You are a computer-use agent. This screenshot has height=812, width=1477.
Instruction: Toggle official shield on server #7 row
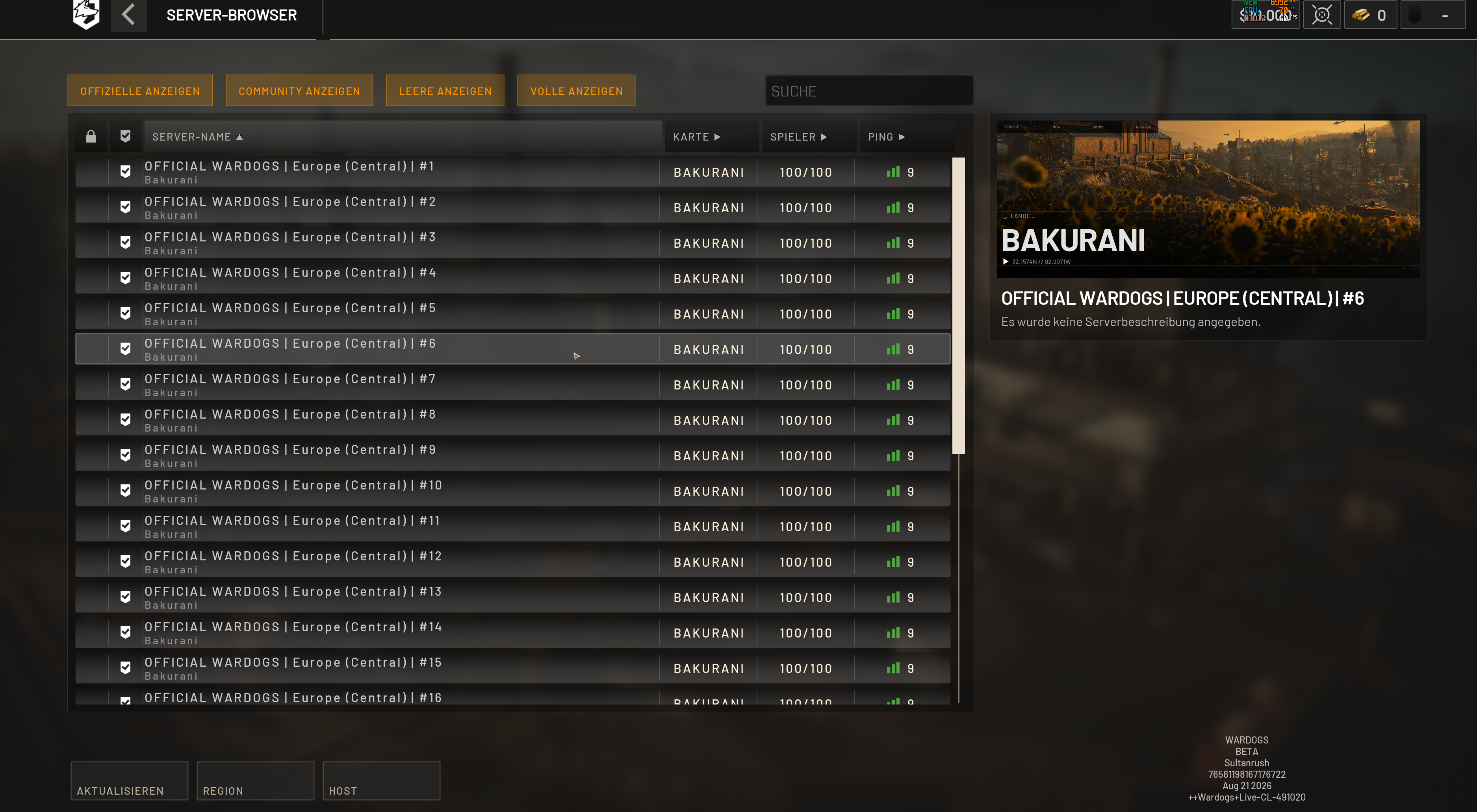coord(126,384)
